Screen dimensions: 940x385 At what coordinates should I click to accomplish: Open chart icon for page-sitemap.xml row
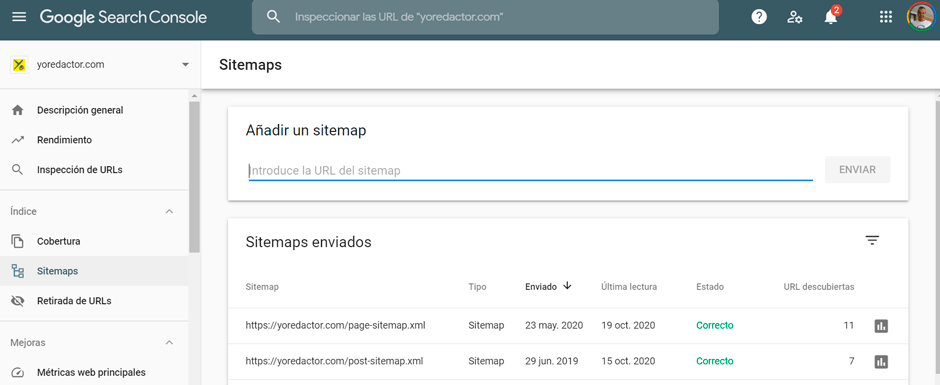coord(881,326)
